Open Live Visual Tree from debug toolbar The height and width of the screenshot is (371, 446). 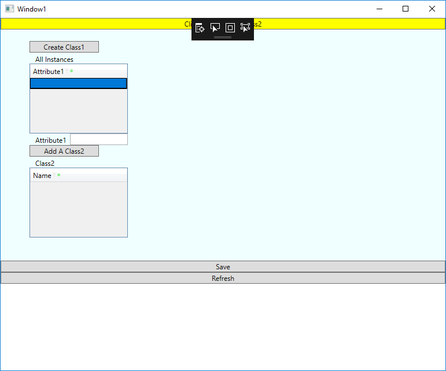tap(200, 28)
